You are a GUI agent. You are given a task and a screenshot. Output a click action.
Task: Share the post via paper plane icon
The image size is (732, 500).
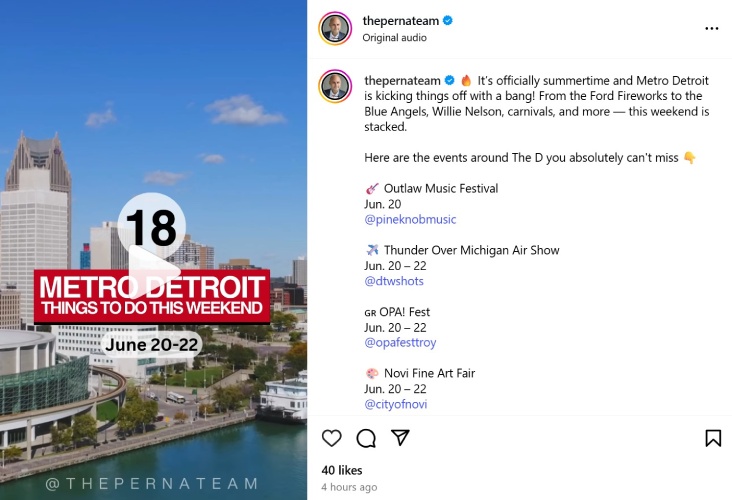[x=400, y=437]
